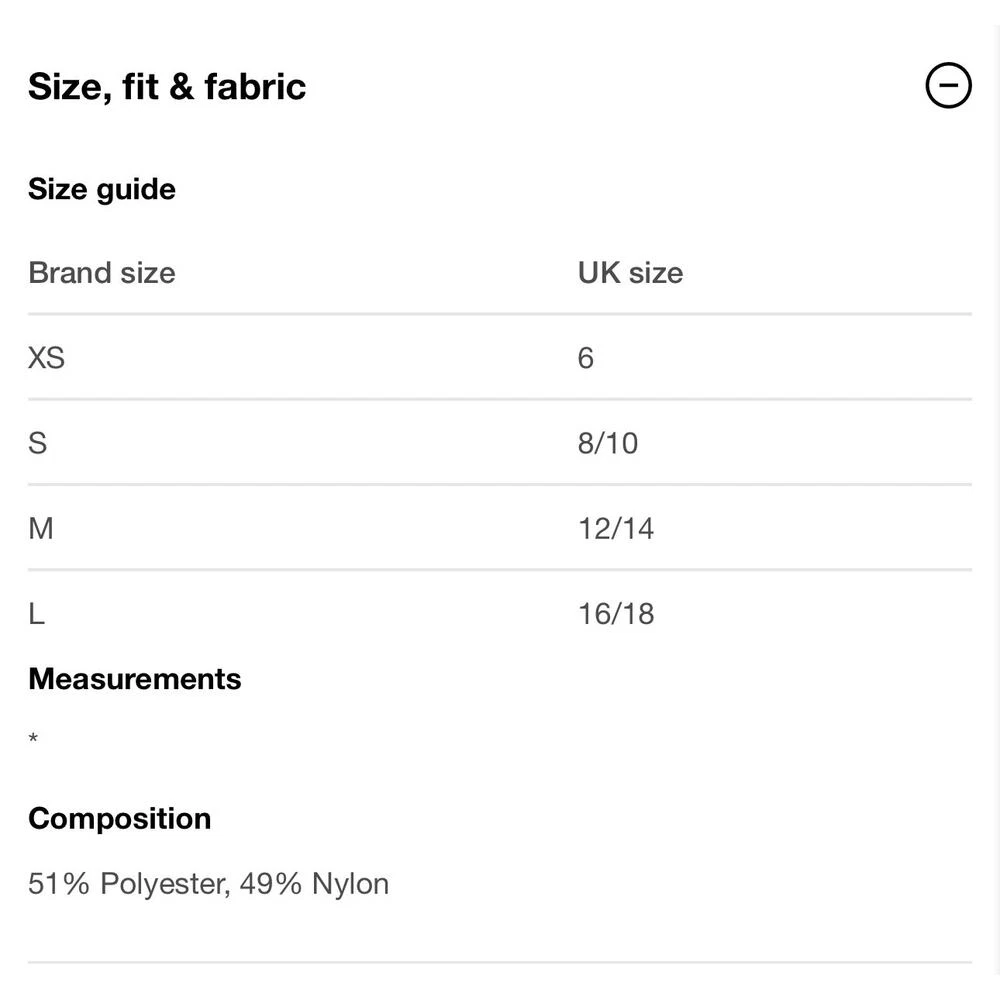The width and height of the screenshot is (1000, 1000).
Task: Select the "Composition" subheading
Action: [x=120, y=818]
